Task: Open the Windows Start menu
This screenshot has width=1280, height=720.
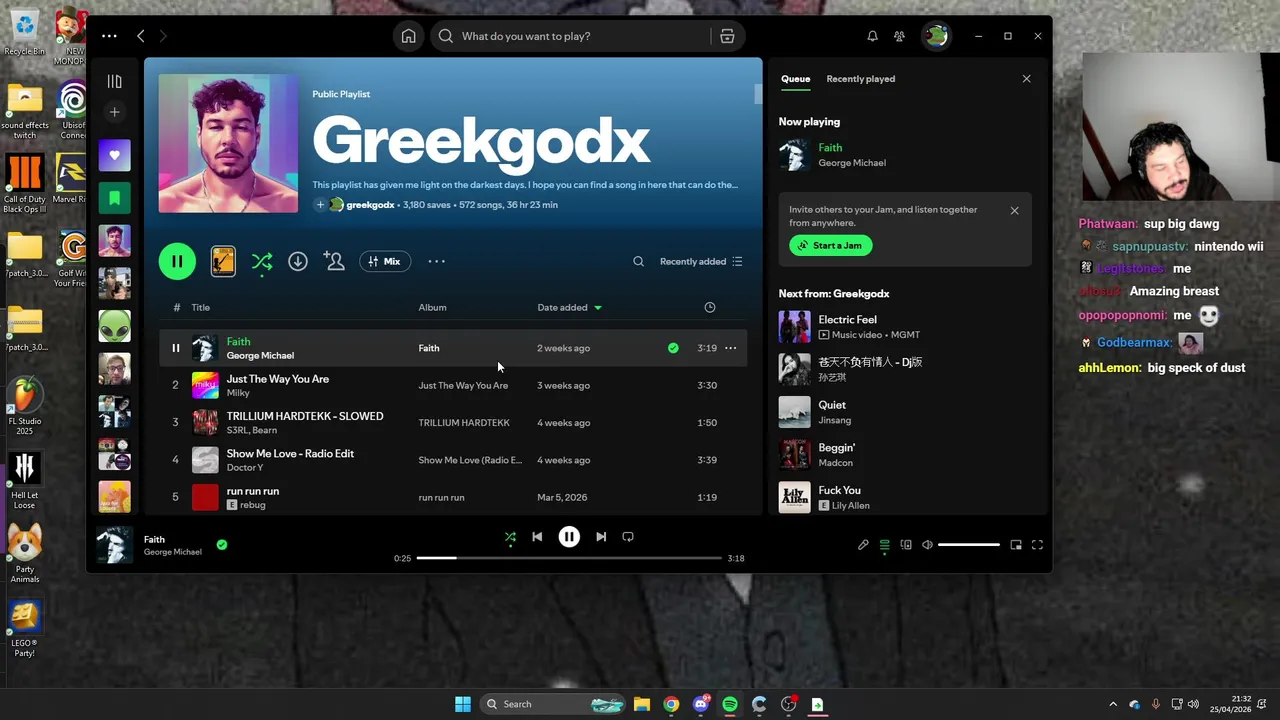Action: [x=463, y=704]
